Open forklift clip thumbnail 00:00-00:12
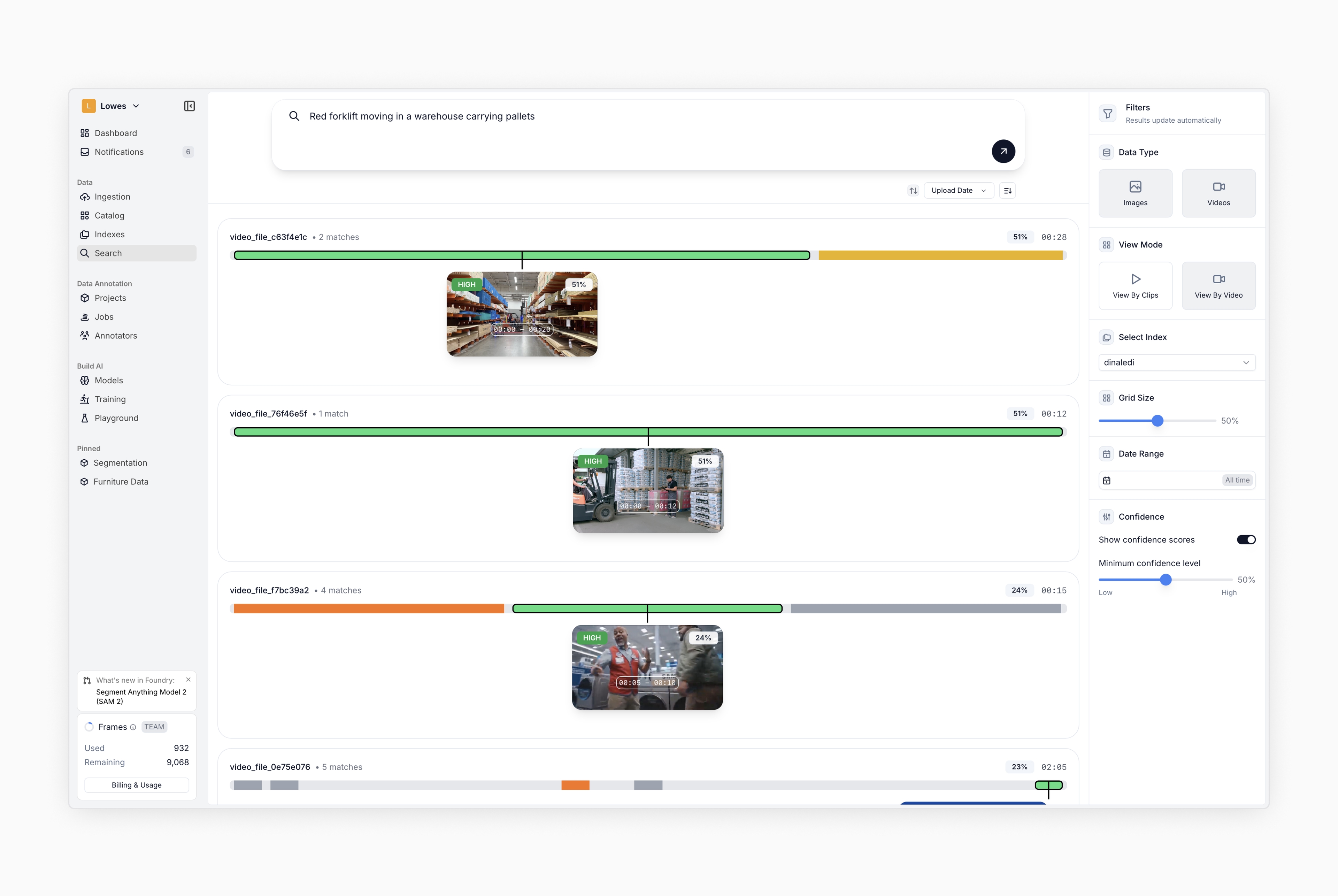 coord(648,491)
